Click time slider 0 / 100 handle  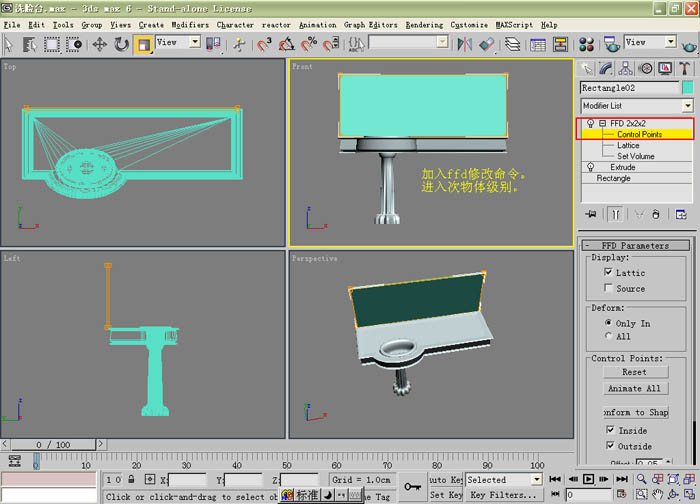point(54,445)
